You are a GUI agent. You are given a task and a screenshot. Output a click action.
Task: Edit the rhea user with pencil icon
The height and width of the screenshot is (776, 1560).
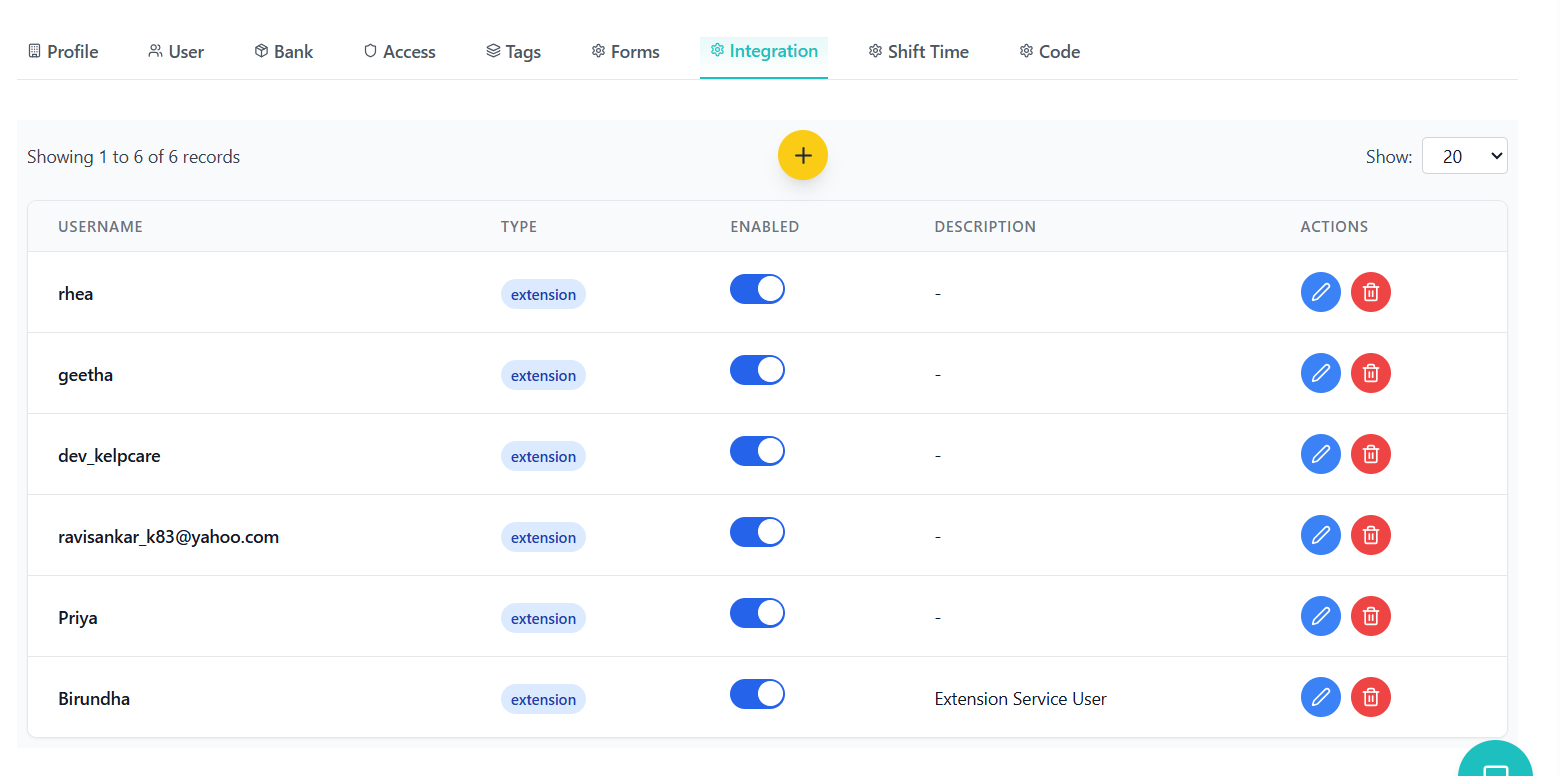1320,292
